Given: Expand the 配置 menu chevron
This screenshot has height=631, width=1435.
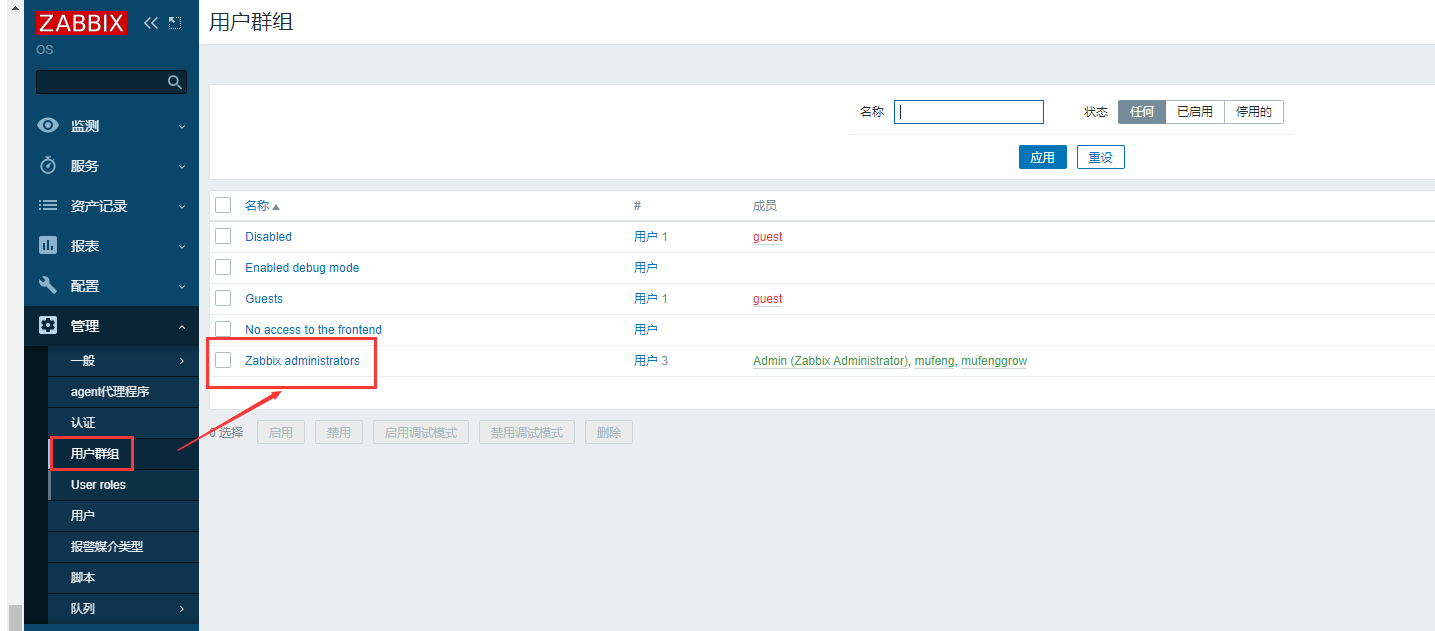Looking at the screenshot, I should [x=182, y=287].
